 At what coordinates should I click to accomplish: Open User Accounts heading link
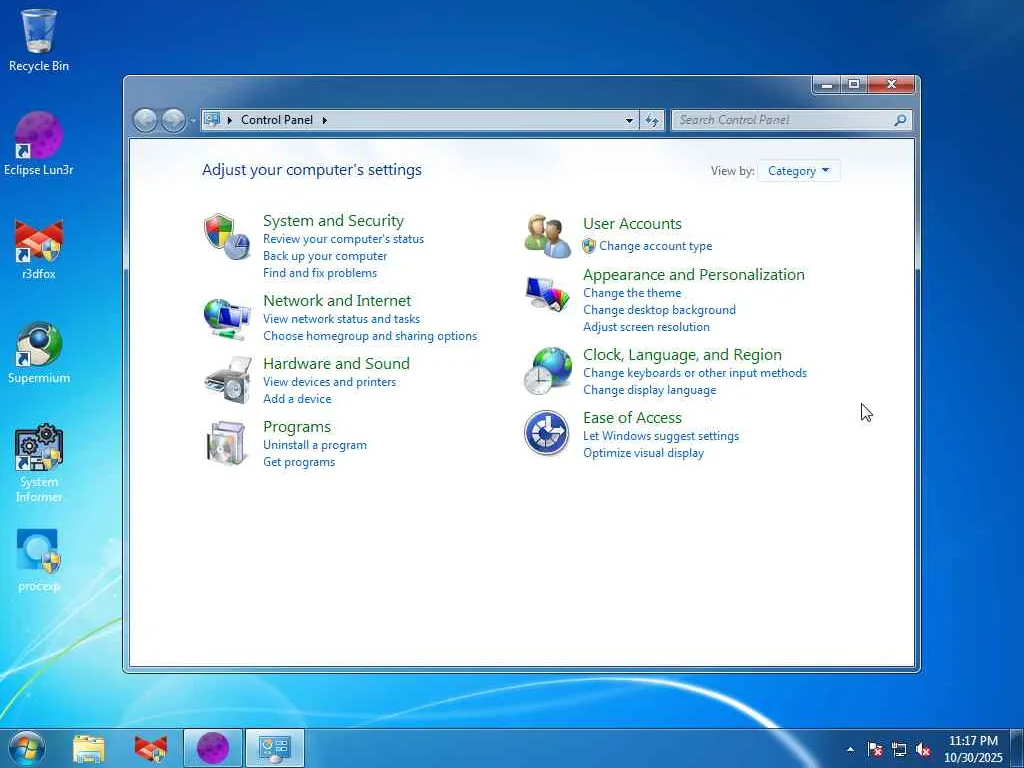(632, 223)
